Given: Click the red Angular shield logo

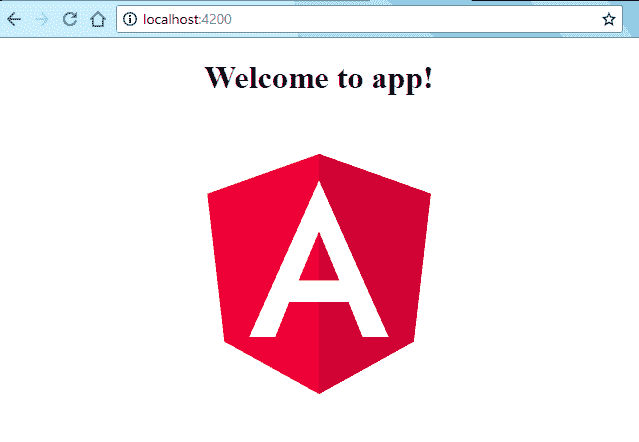Looking at the screenshot, I should (x=319, y=274).
